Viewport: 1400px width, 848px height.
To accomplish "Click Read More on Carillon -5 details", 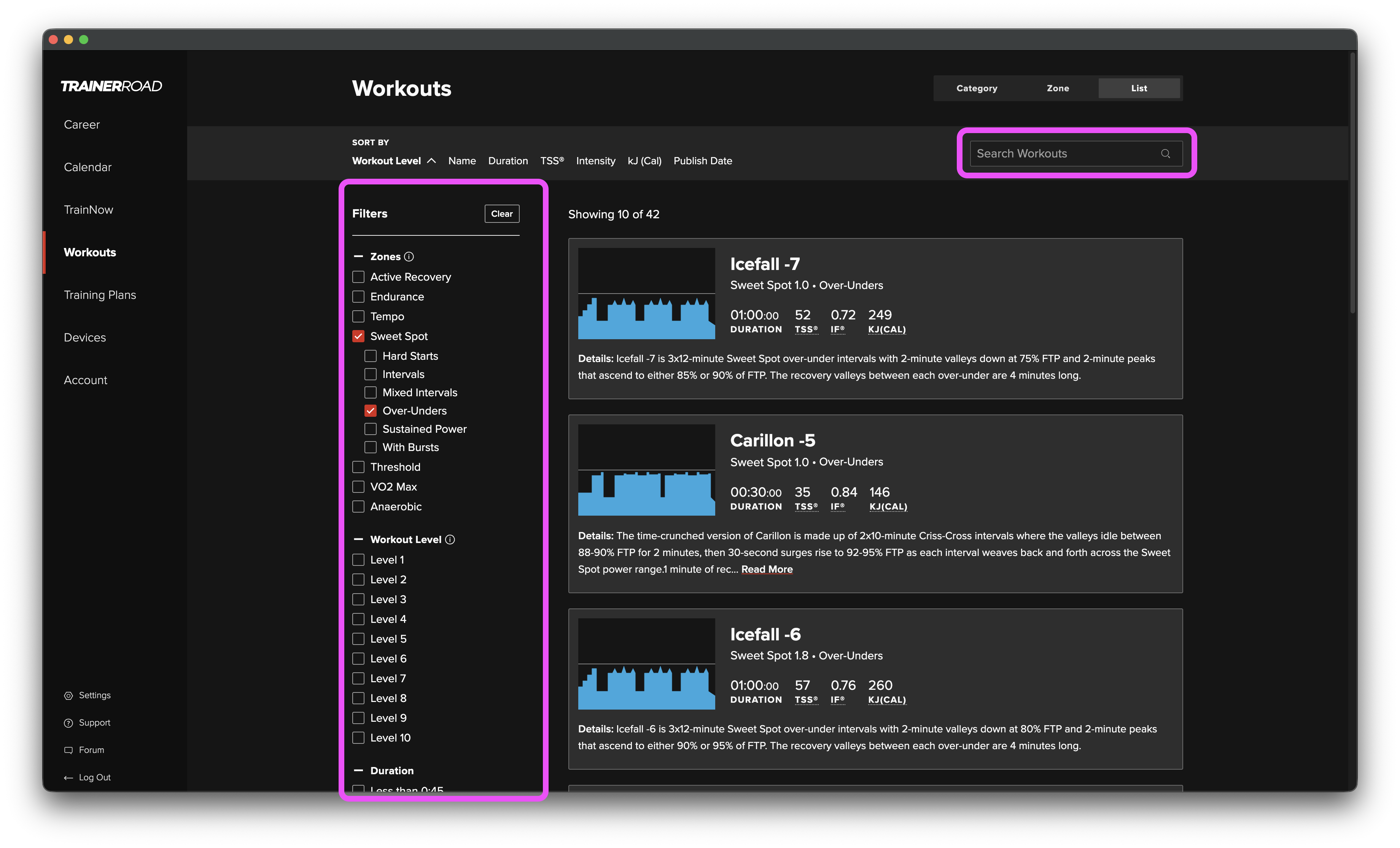I will [767, 569].
